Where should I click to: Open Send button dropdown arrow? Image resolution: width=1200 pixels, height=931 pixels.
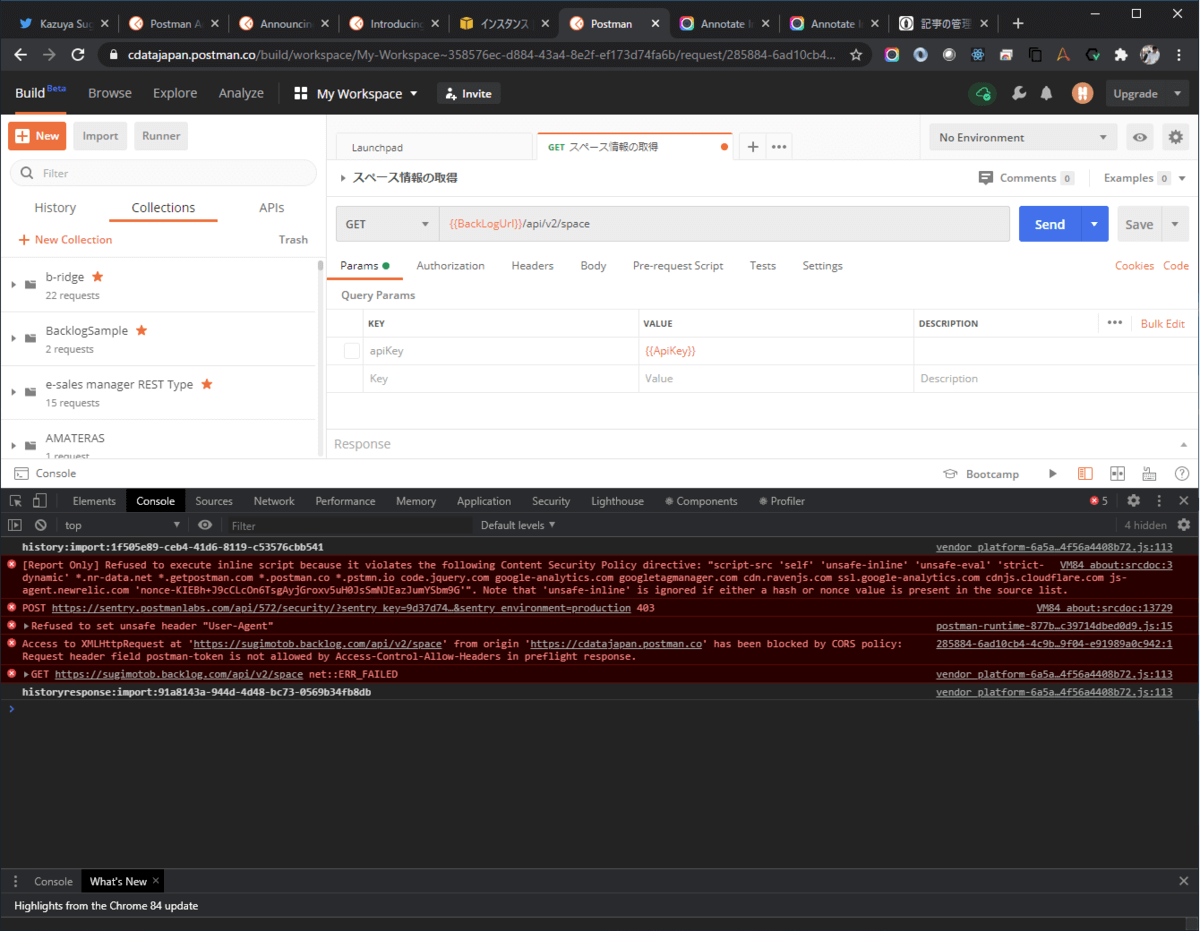coord(1095,224)
